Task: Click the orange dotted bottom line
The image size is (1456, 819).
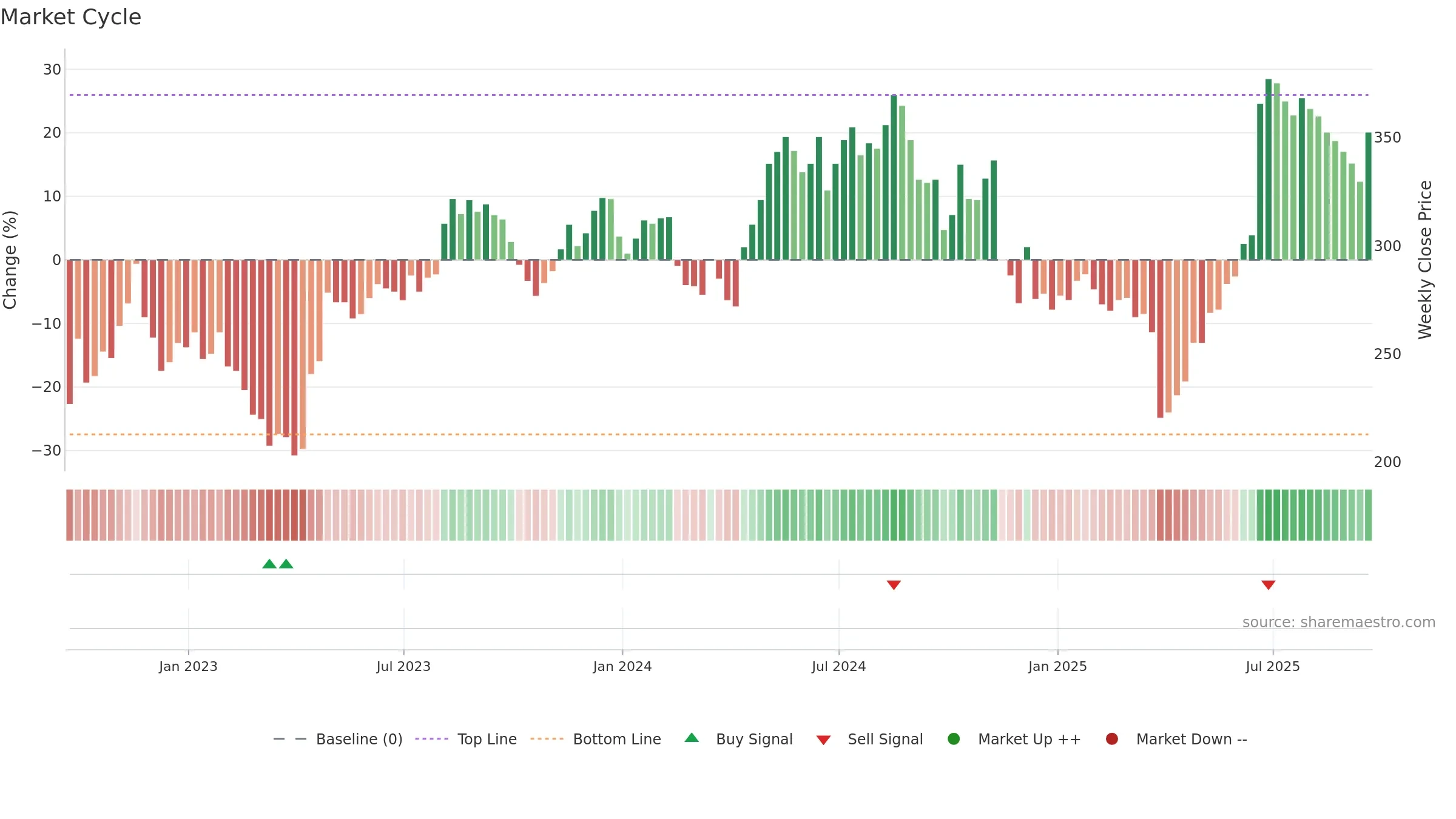Action: pyautogui.click(x=719, y=434)
